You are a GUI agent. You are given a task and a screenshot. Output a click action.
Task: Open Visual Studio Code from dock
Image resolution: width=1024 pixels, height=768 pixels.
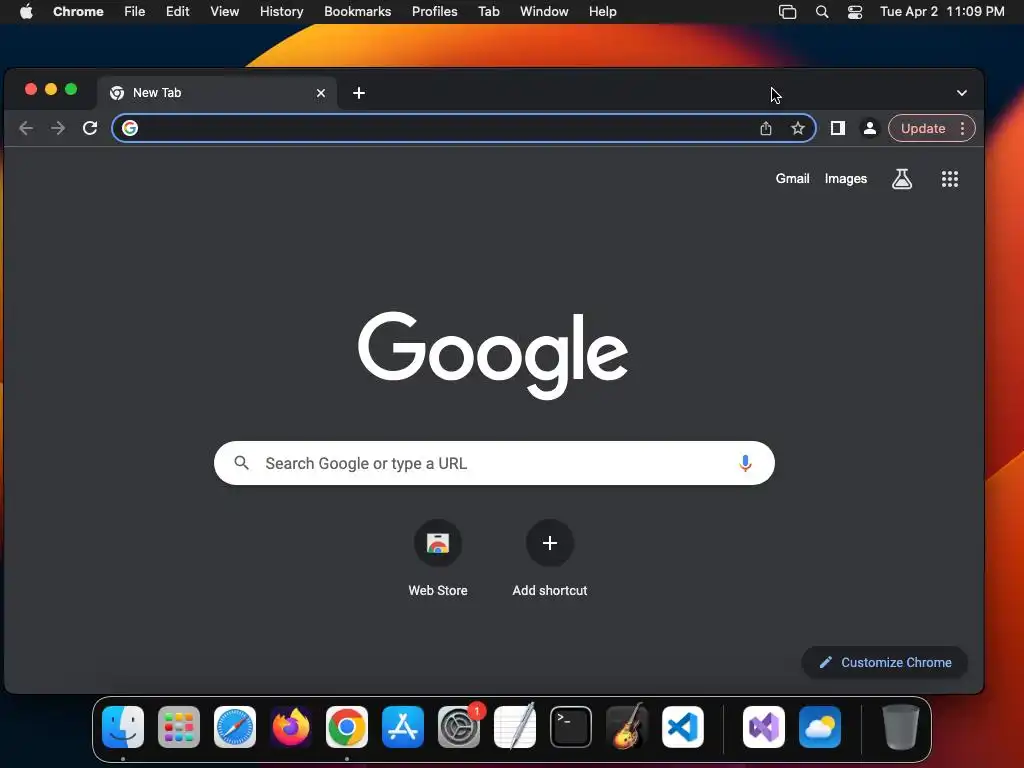point(683,727)
